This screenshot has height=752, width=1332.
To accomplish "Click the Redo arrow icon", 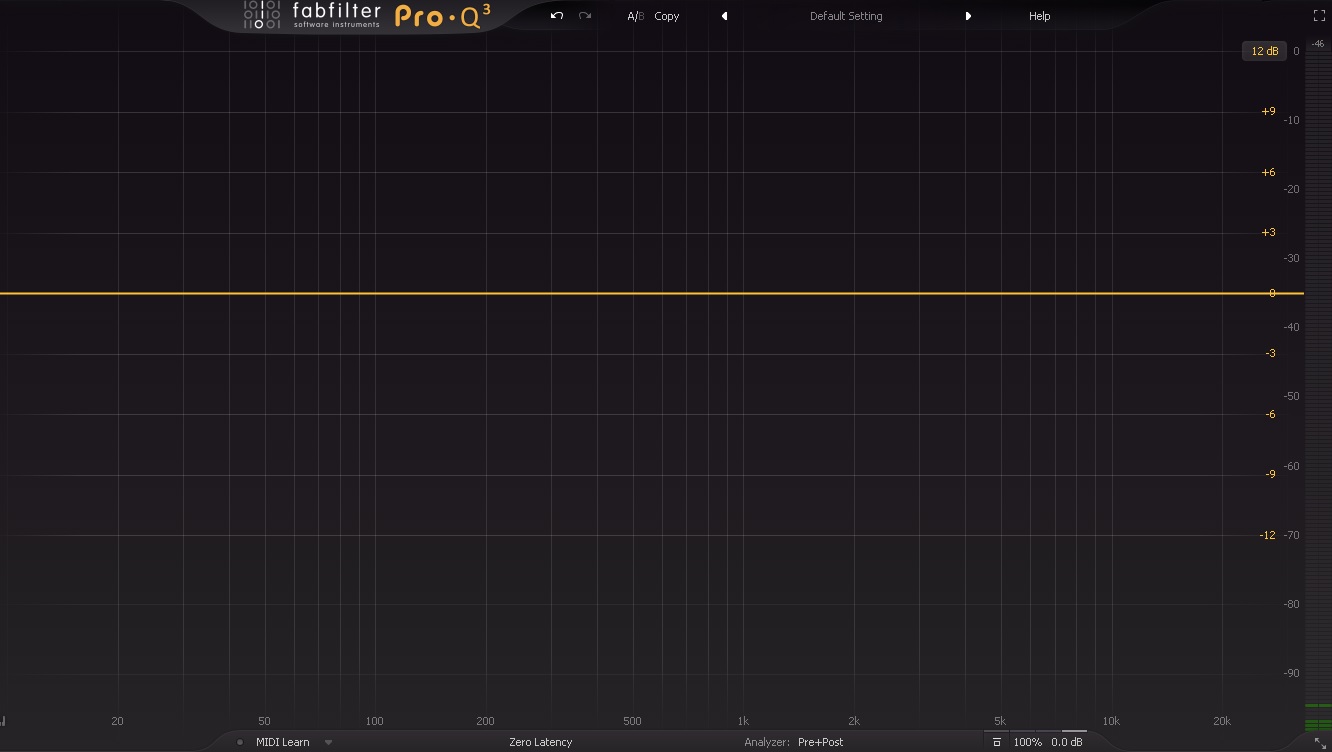I will (585, 16).
